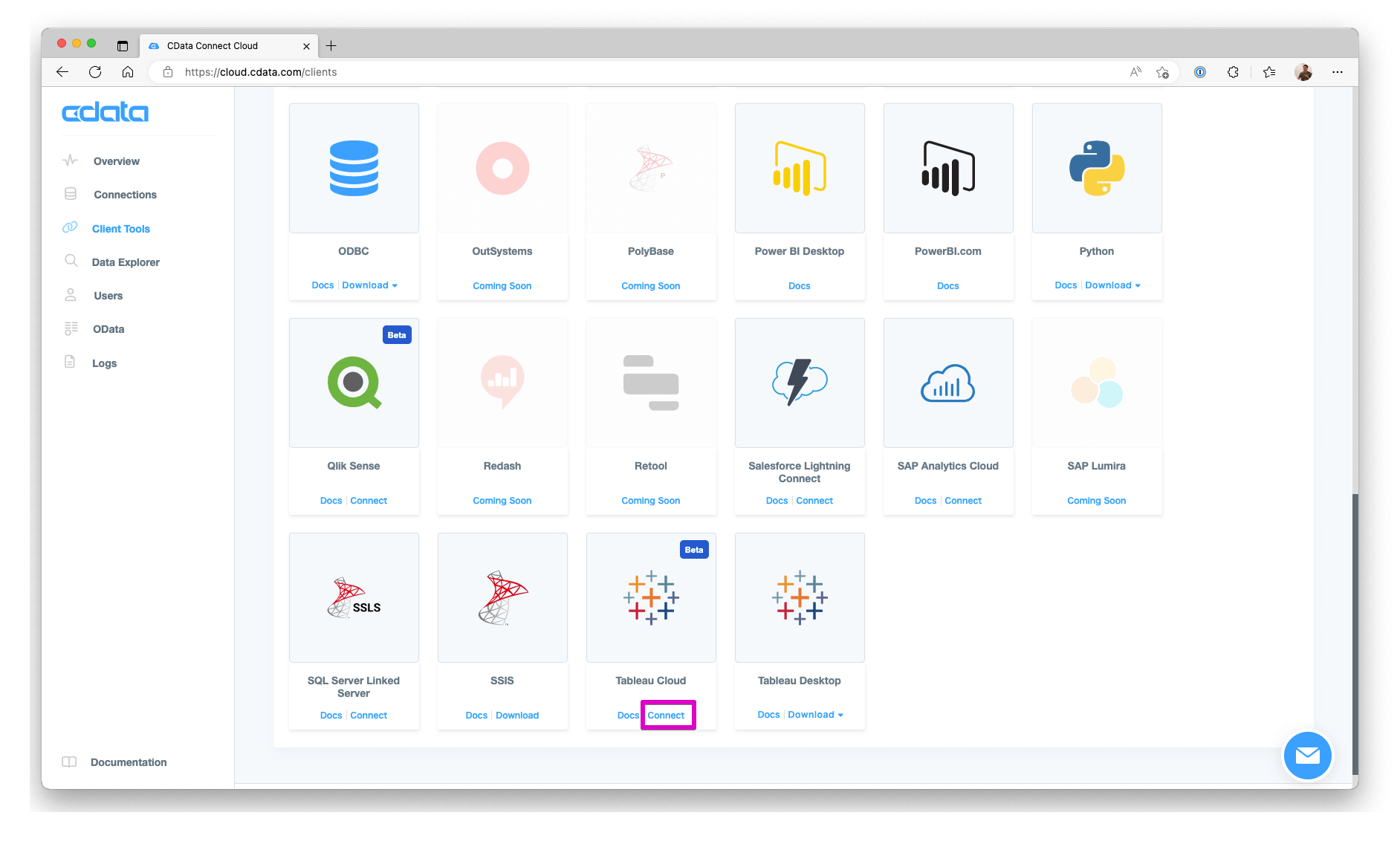The width and height of the screenshot is (1400, 844).
Task: Open Docs link for Tableau Cloud
Action: click(x=628, y=715)
